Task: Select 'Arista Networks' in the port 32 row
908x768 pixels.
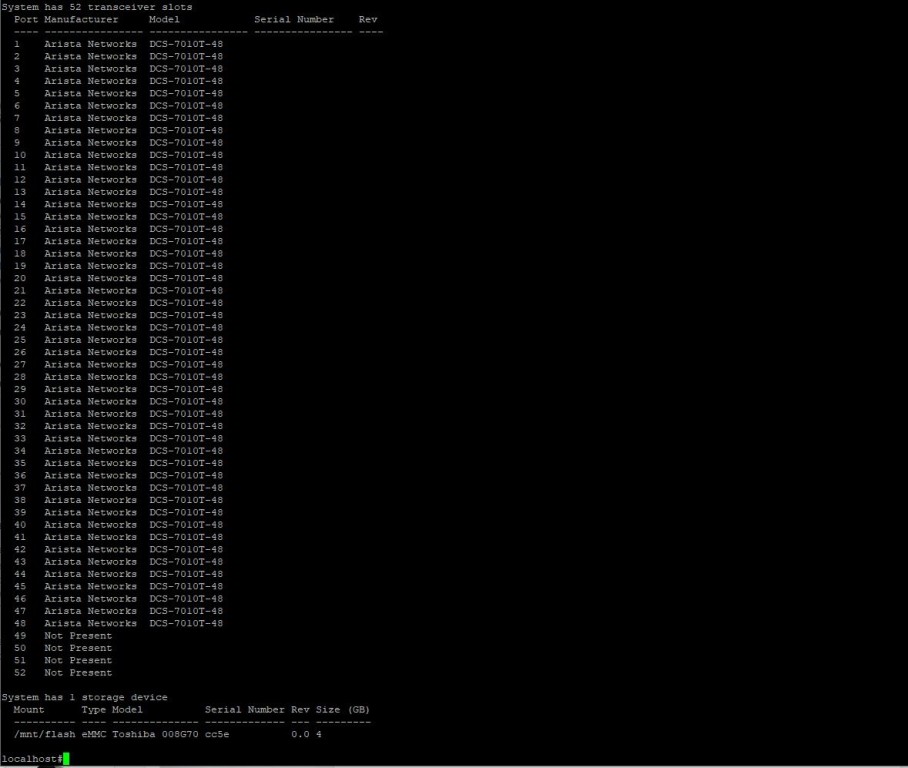Action: [90, 426]
